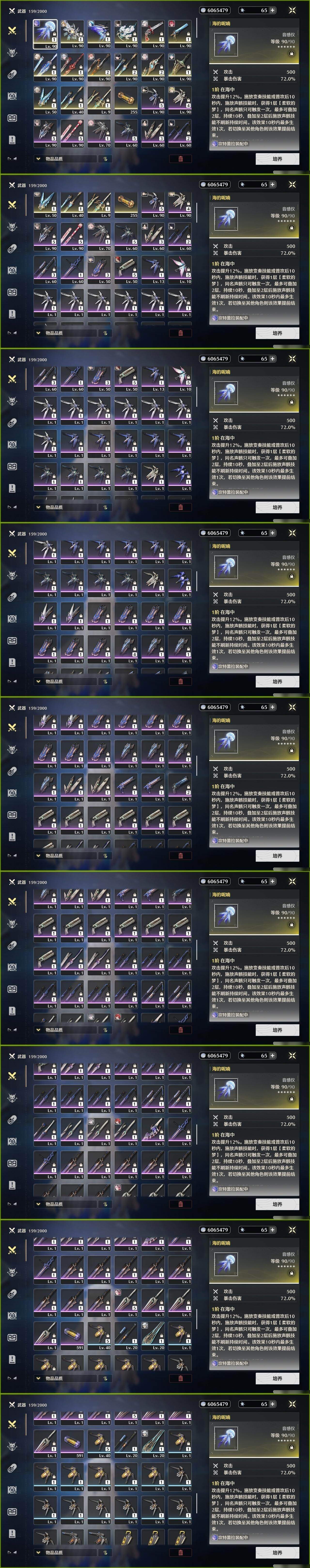Open the crossed-swords weapons category in topmost panel

click(12, 30)
